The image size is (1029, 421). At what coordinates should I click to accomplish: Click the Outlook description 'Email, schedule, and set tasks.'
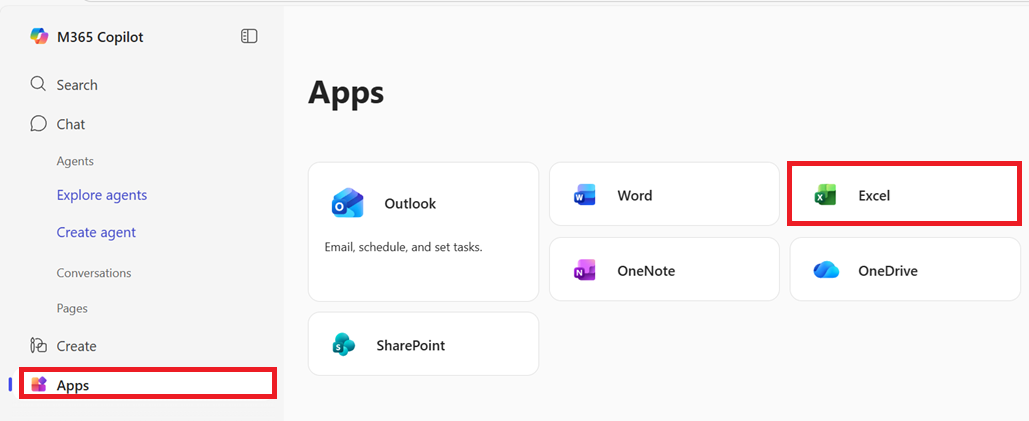point(404,248)
